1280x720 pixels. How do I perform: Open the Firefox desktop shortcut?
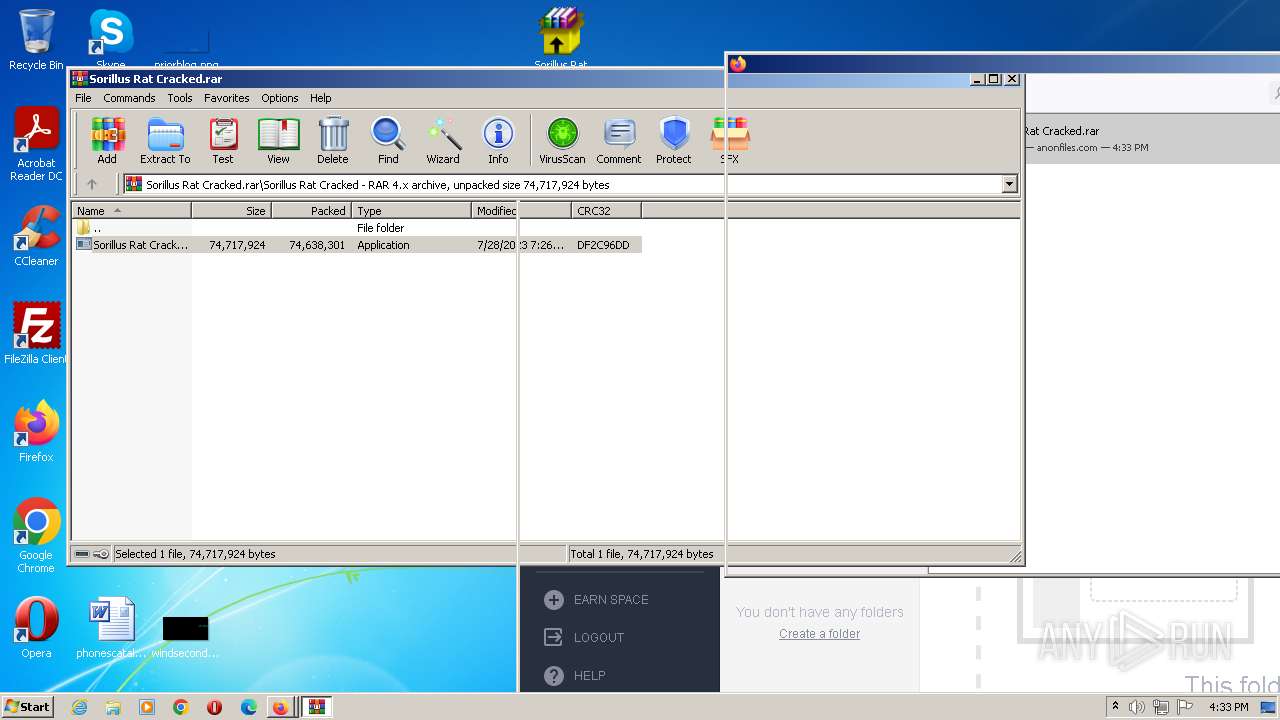click(36, 431)
